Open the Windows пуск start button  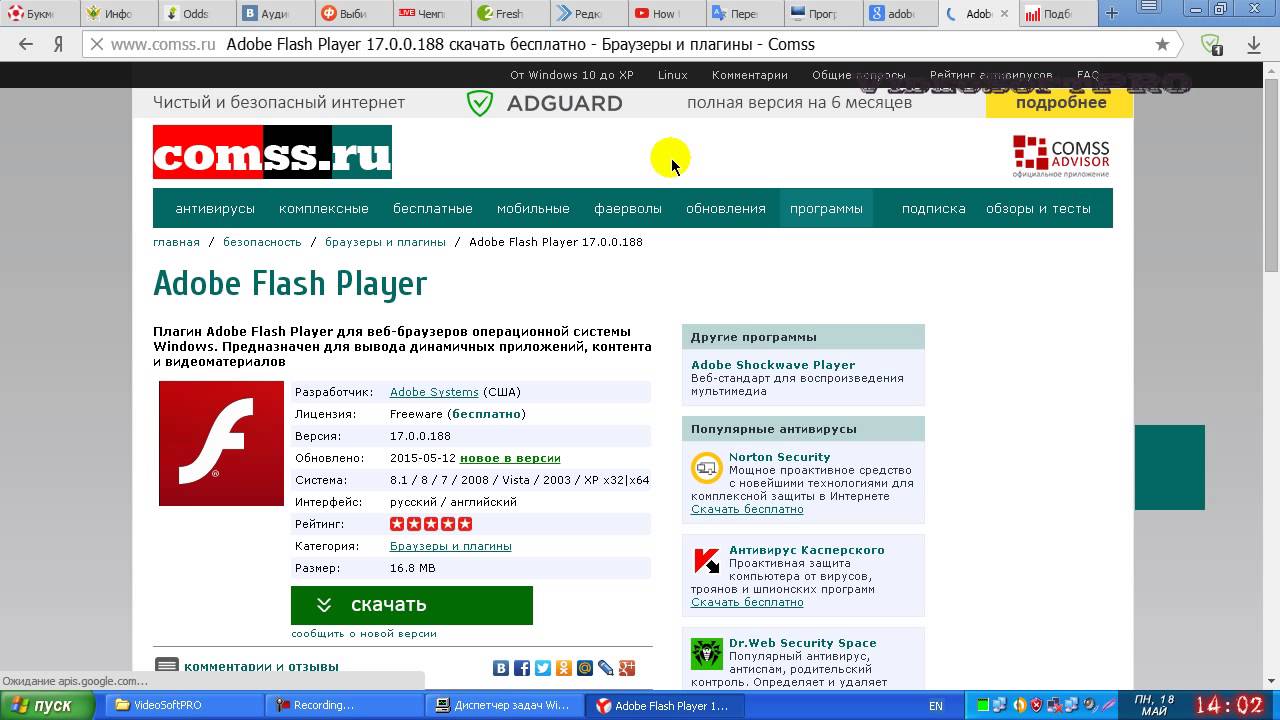tap(48, 705)
